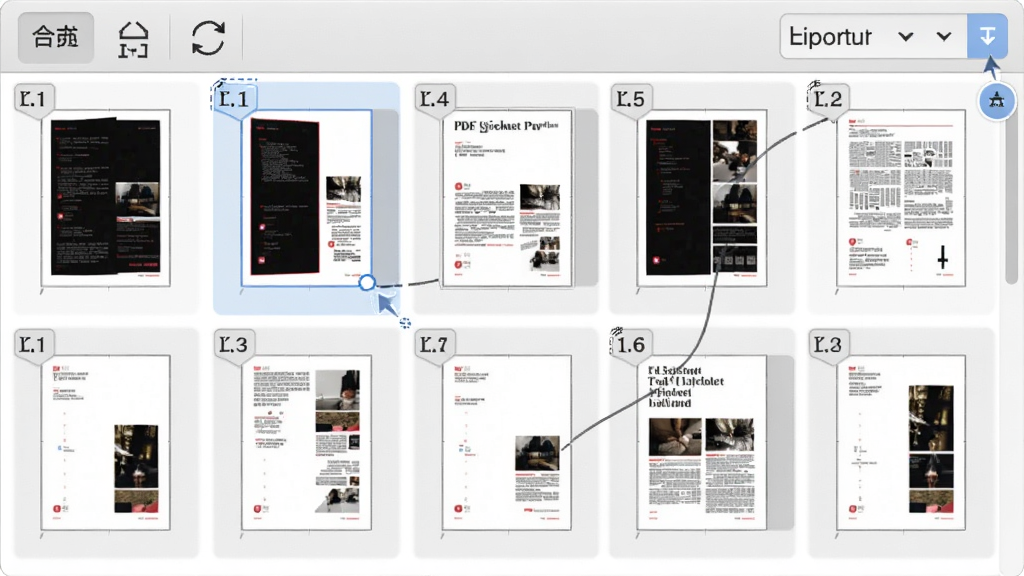Click the round handle on the highlighted page corner
The image size is (1024, 576).
pyautogui.click(x=367, y=282)
